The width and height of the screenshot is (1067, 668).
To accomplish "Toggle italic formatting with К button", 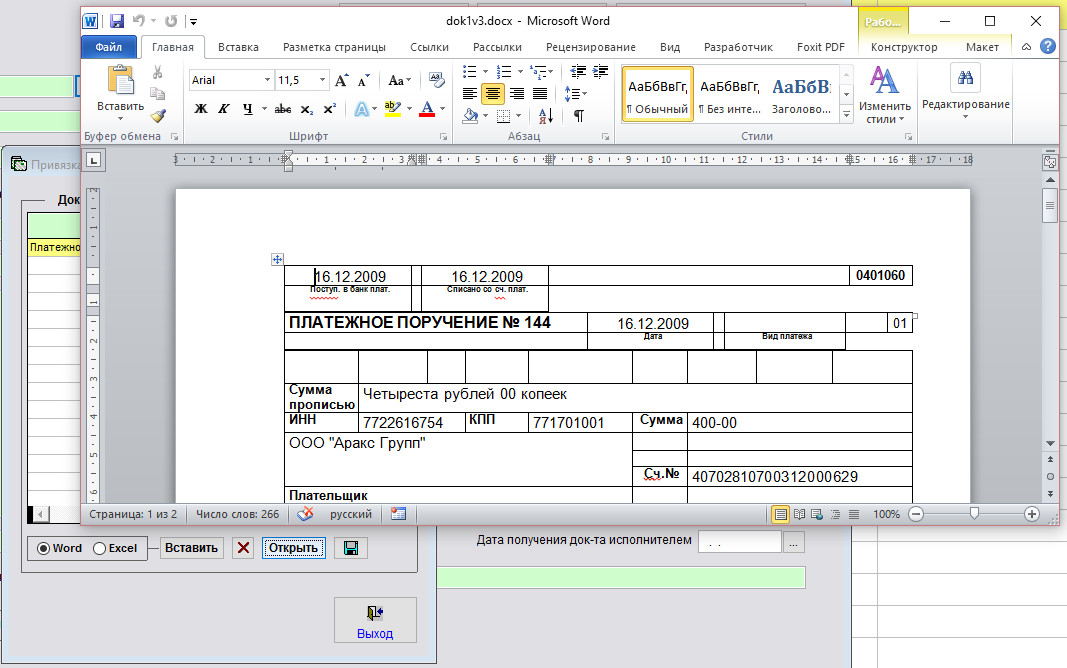I will [223, 109].
